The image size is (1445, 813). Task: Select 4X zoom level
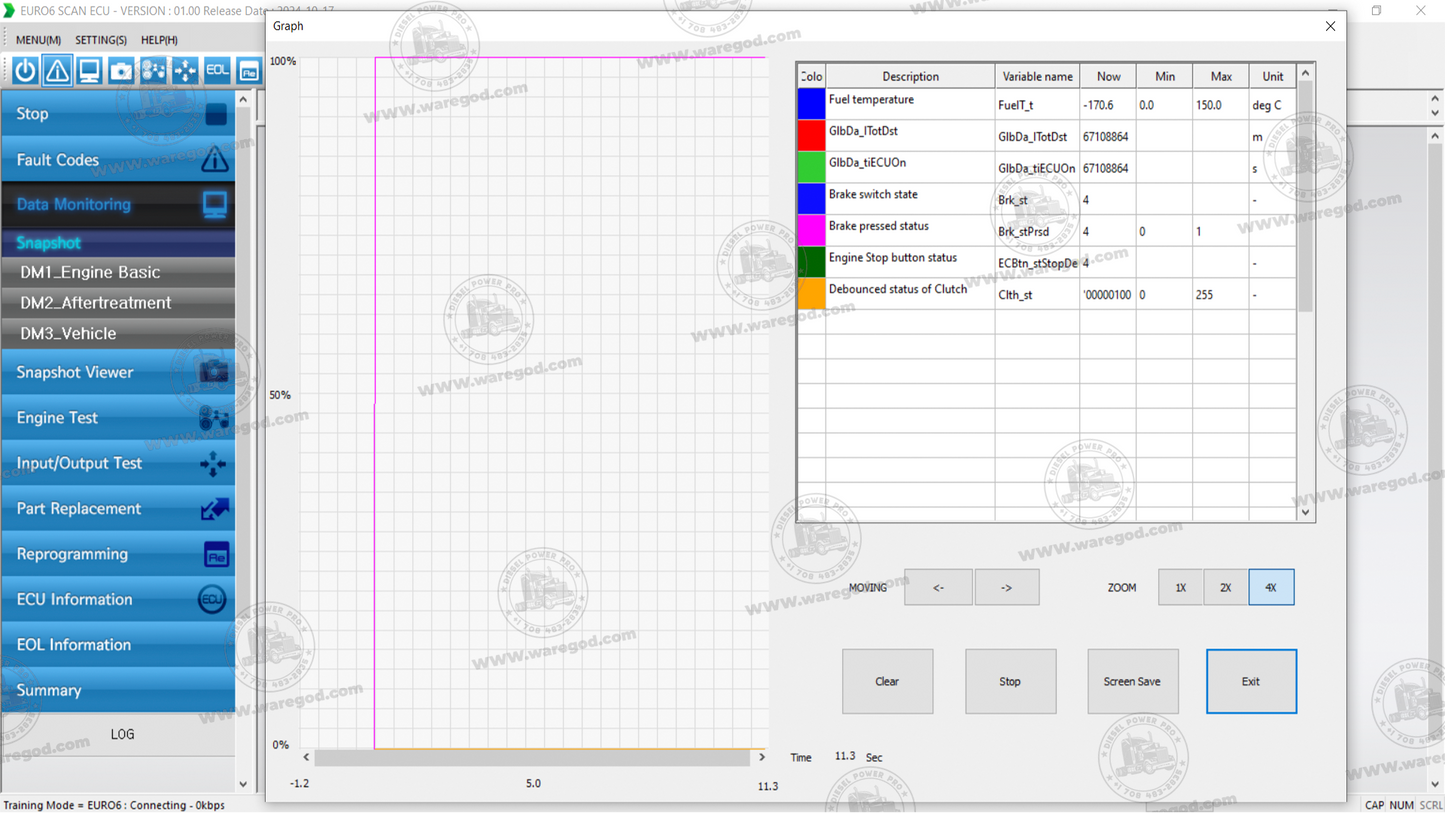tap(1270, 588)
